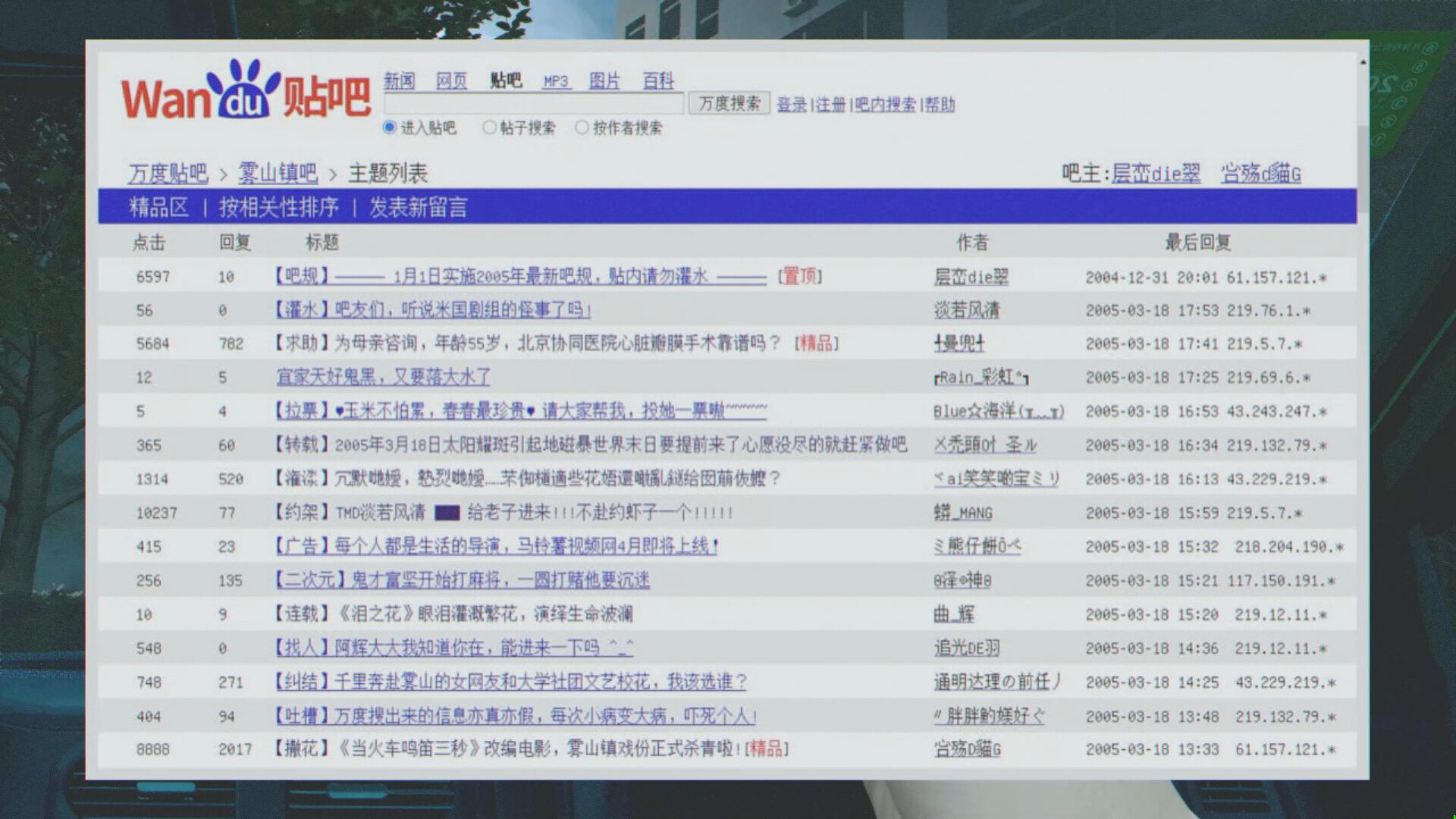Sort threads via 按相关性排序
This screenshot has height=819, width=1456.
(278, 206)
